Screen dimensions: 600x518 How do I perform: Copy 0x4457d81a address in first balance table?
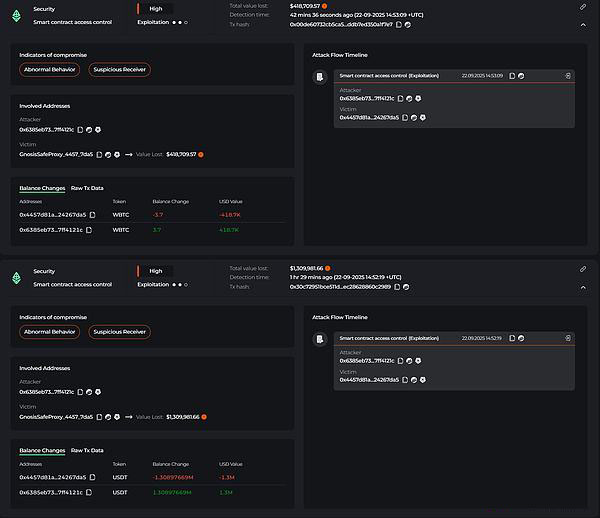click(x=91, y=214)
